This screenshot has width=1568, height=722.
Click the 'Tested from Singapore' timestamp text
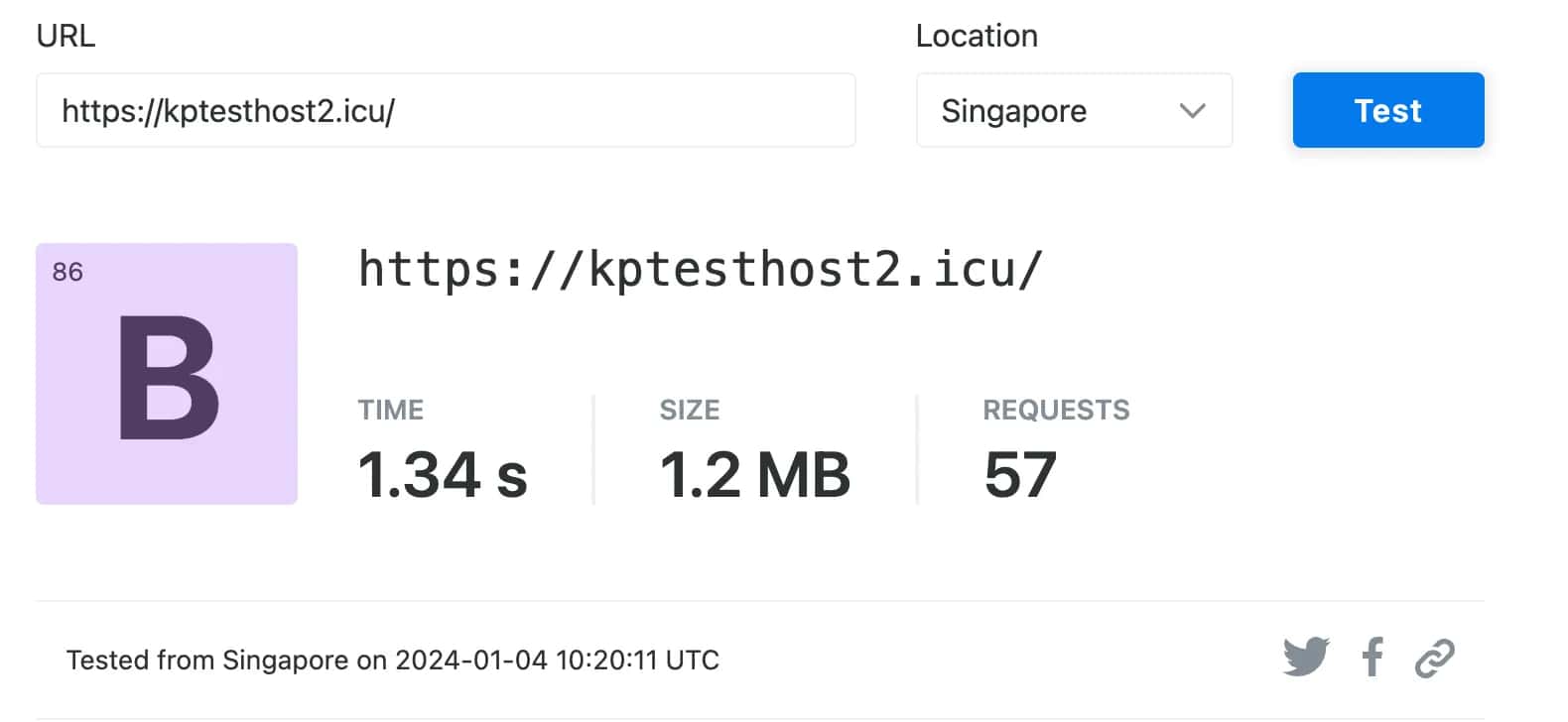point(392,660)
